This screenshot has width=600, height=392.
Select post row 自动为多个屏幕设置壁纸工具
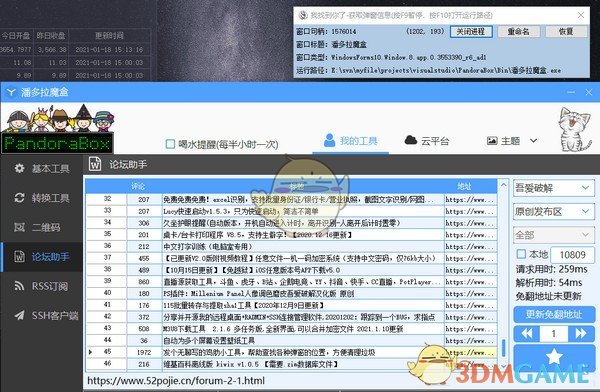point(292,340)
